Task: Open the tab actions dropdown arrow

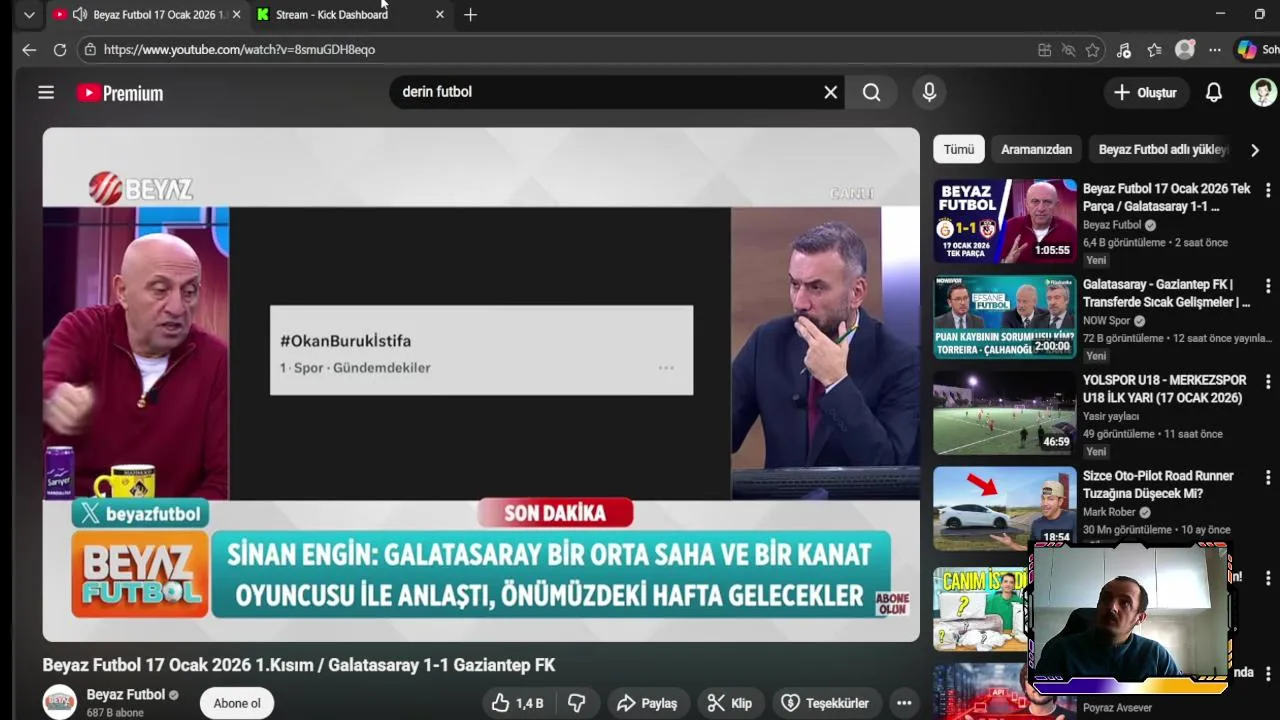Action: point(29,15)
